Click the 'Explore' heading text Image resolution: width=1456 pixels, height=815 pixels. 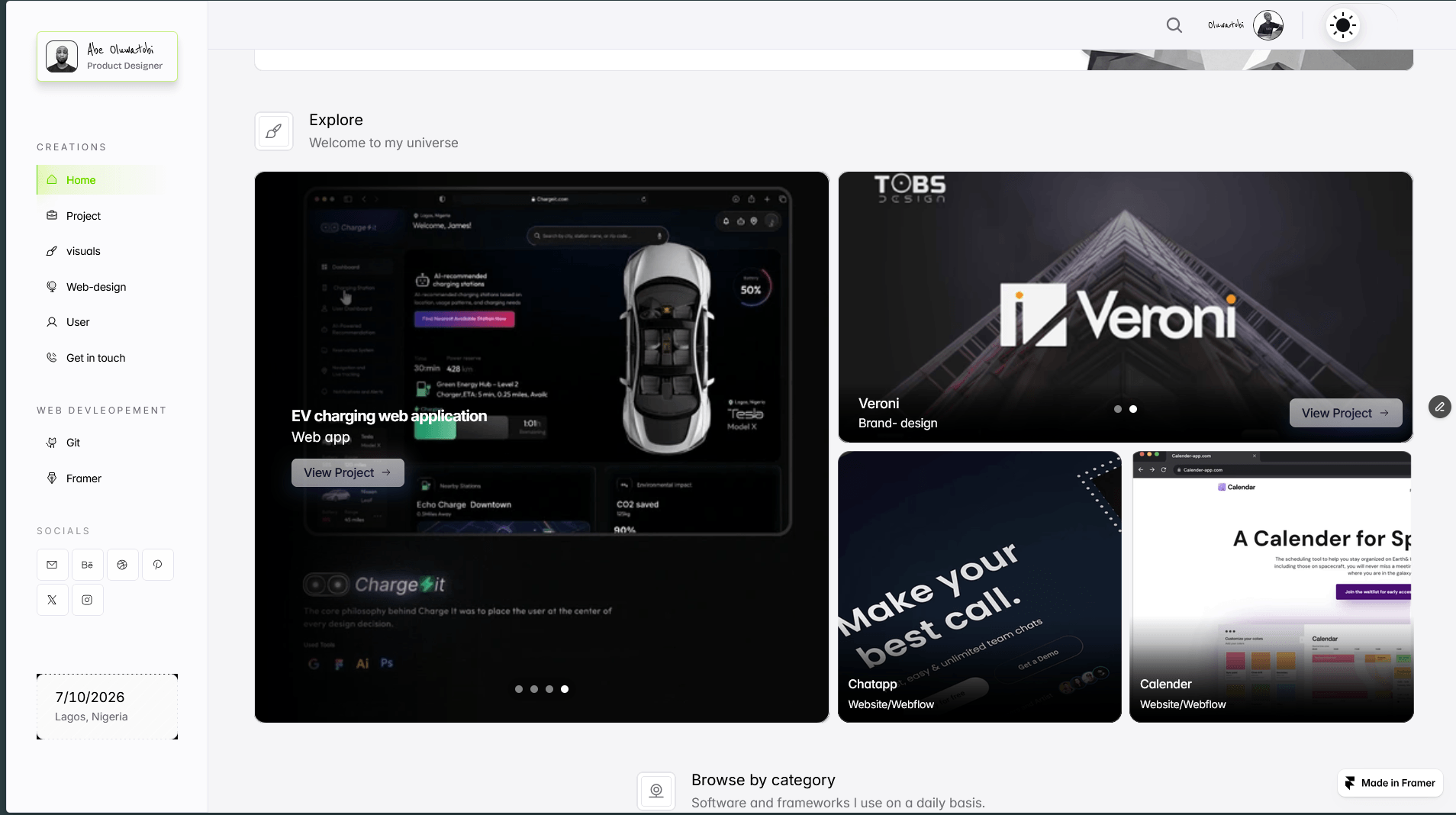click(336, 120)
